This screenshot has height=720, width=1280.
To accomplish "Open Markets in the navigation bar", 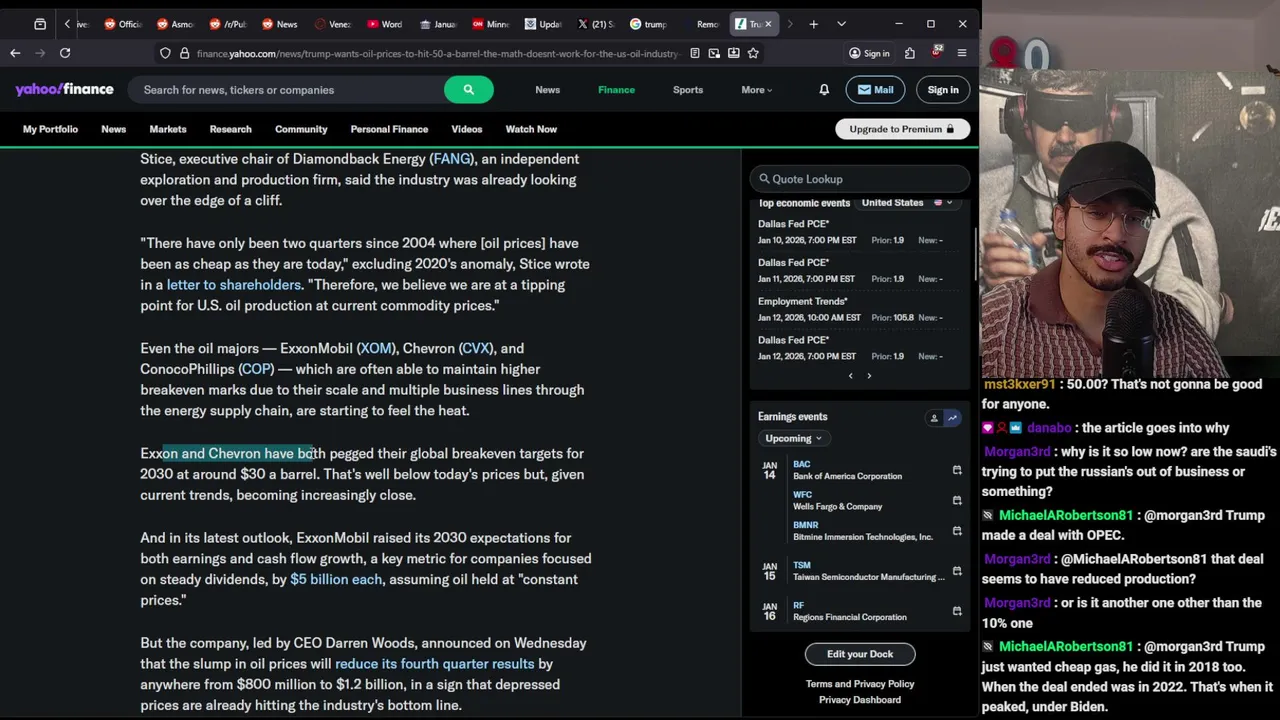I will pos(168,129).
